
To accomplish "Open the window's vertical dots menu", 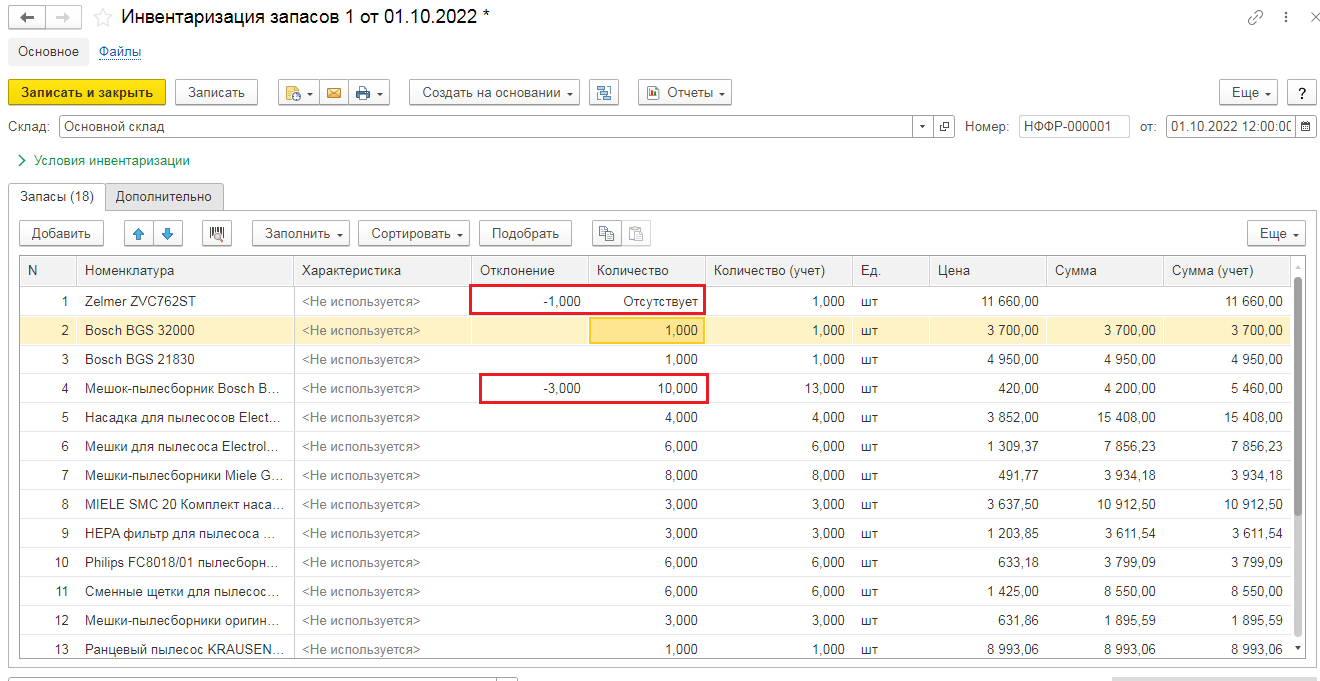I will pyautogui.click(x=1286, y=18).
